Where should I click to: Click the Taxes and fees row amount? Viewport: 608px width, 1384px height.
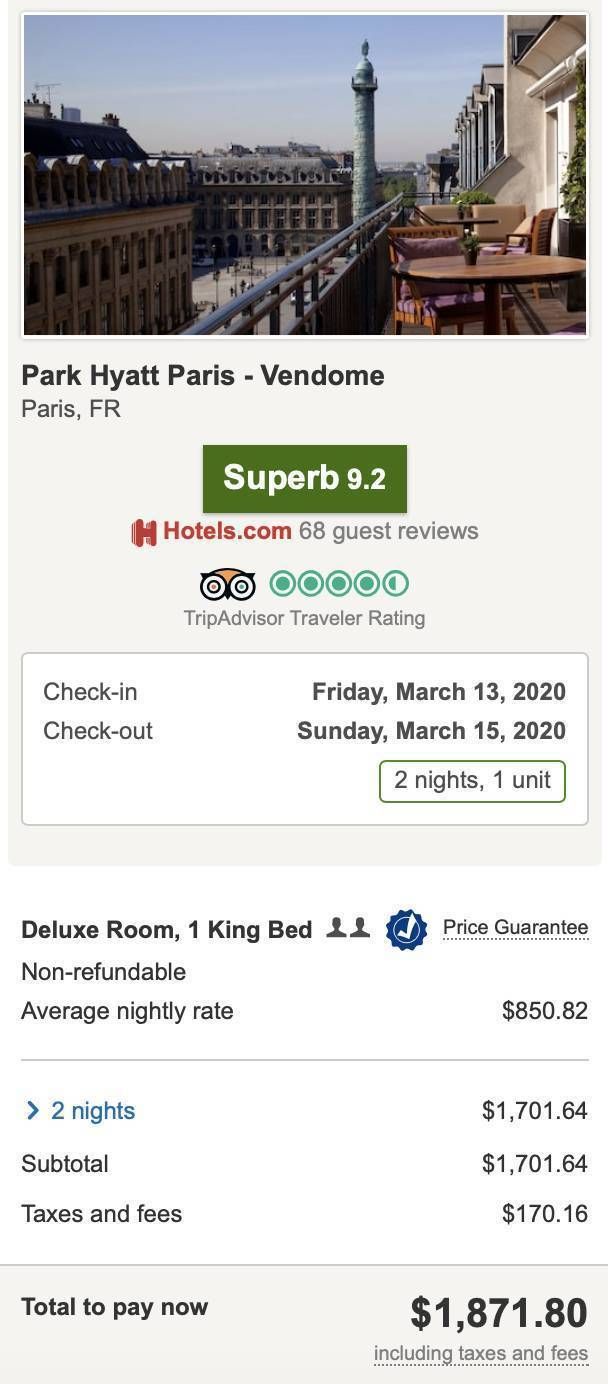coord(545,1214)
